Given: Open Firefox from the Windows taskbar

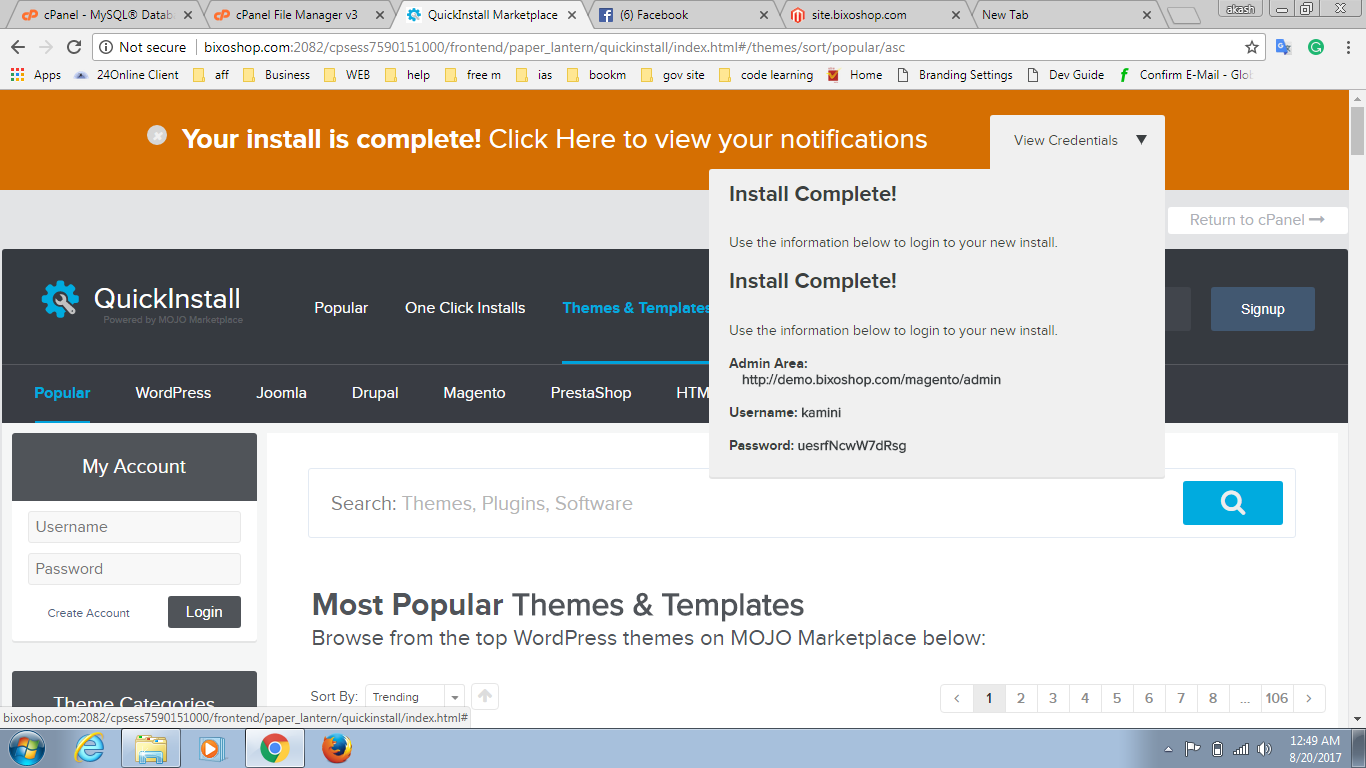Looking at the screenshot, I should coord(337,748).
